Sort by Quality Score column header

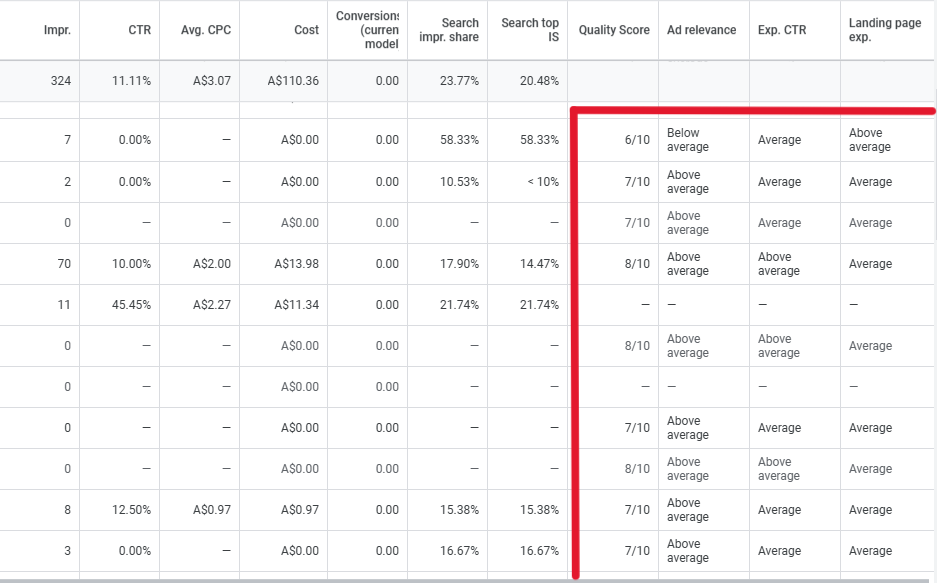(614, 30)
